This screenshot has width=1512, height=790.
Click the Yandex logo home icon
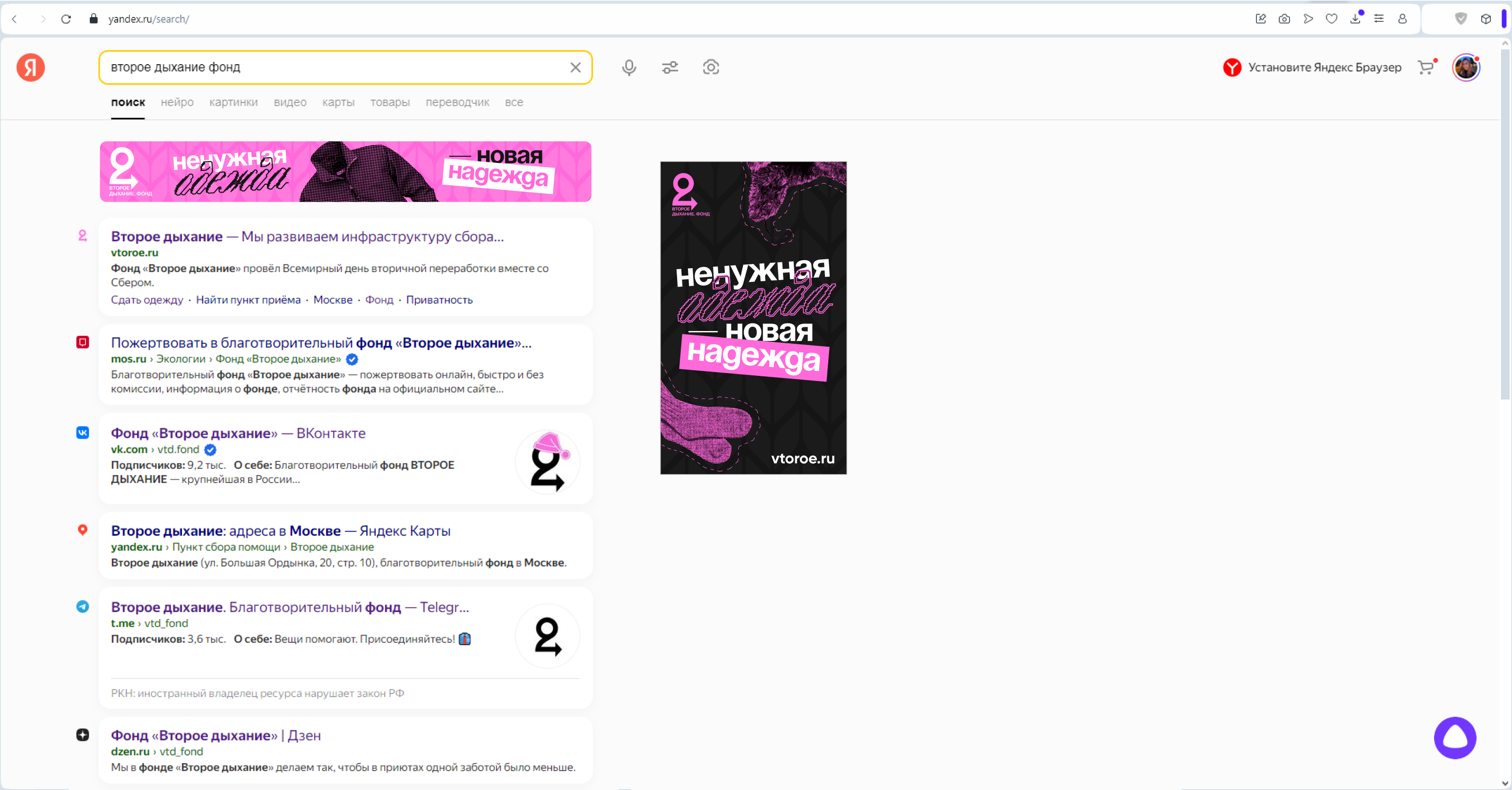pyautogui.click(x=31, y=68)
